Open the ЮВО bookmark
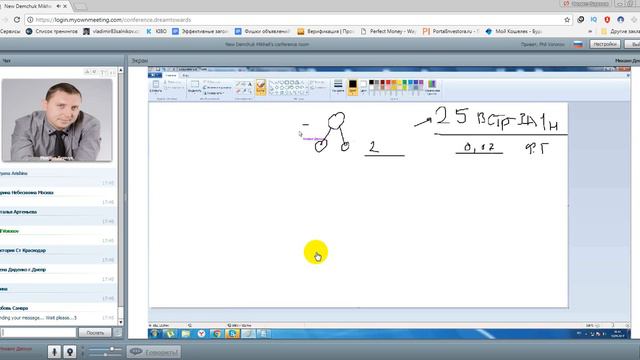Viewport: 640px width, 360px height. coord(157,31)
